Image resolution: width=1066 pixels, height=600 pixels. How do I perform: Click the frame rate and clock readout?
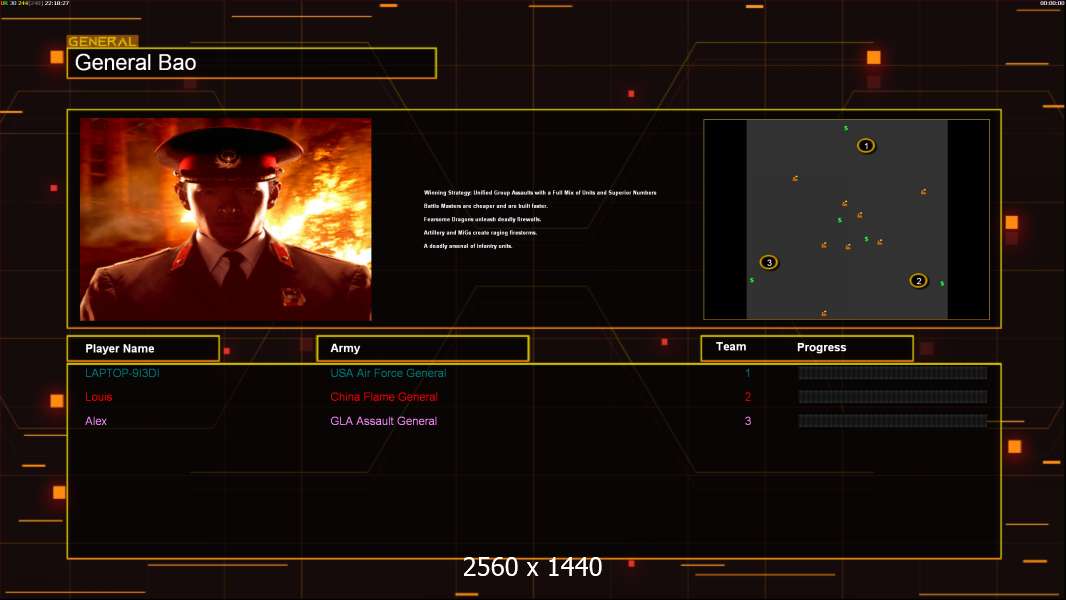point(35,3)
